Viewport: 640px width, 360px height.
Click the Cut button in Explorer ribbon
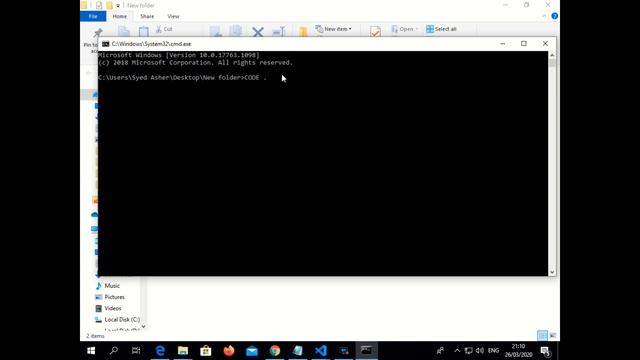[164, 29]
